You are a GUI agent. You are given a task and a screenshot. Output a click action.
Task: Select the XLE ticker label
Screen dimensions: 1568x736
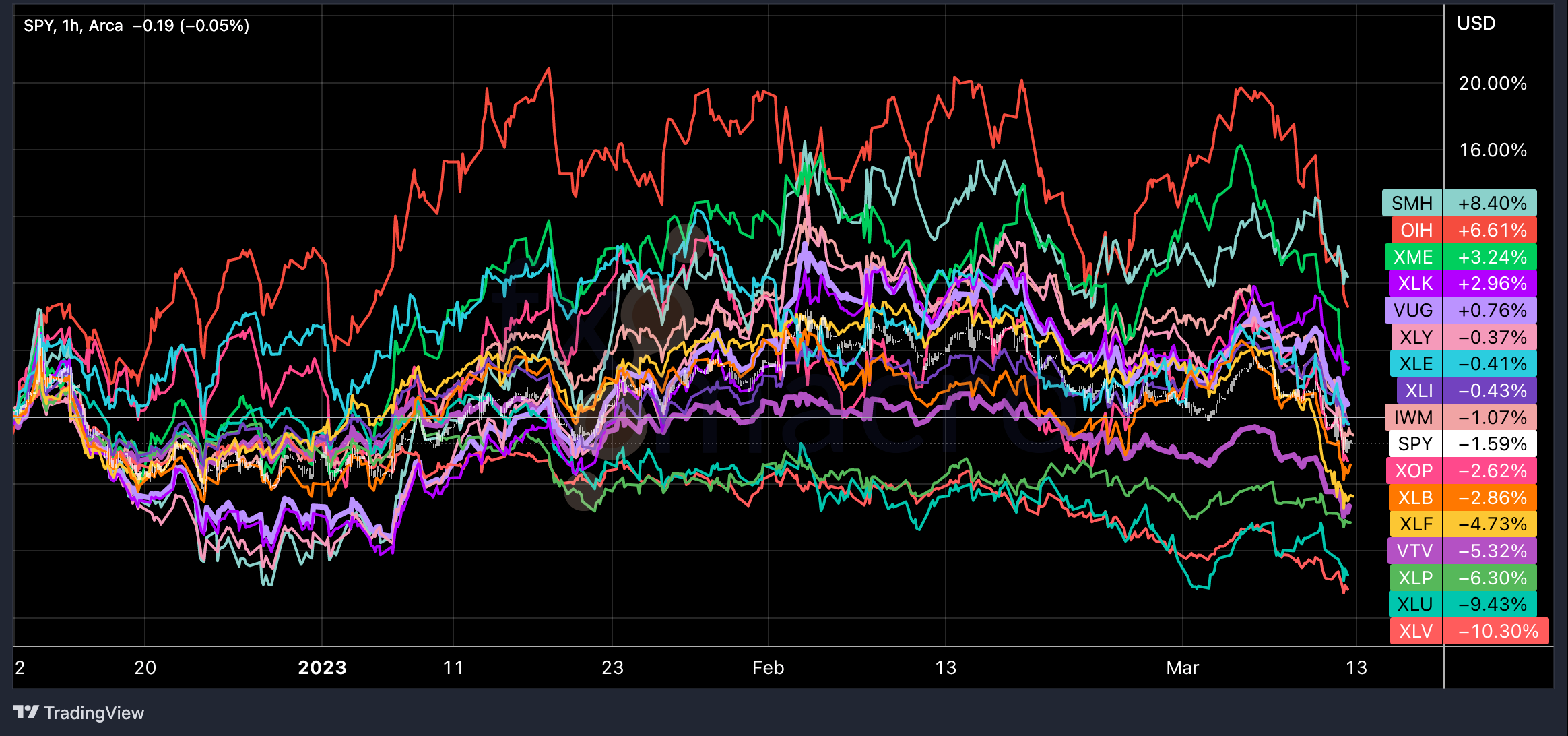(1416, 363)
